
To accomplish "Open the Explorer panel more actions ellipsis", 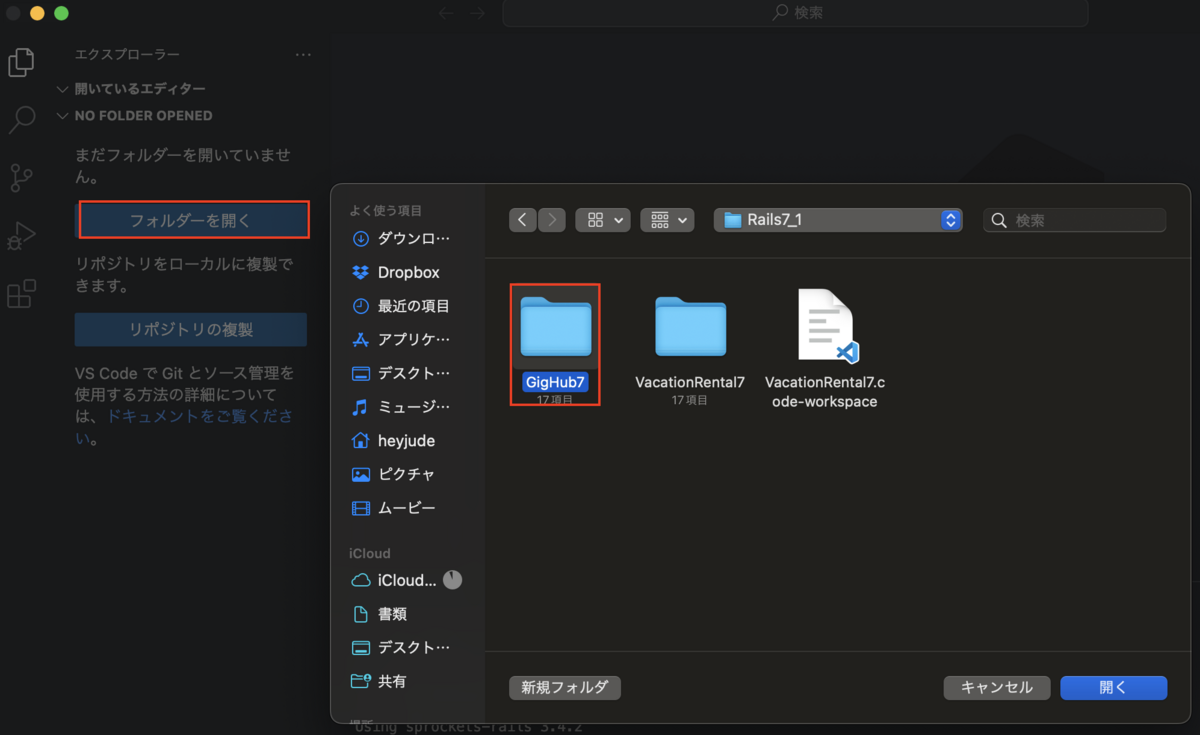I will [303, 54].
